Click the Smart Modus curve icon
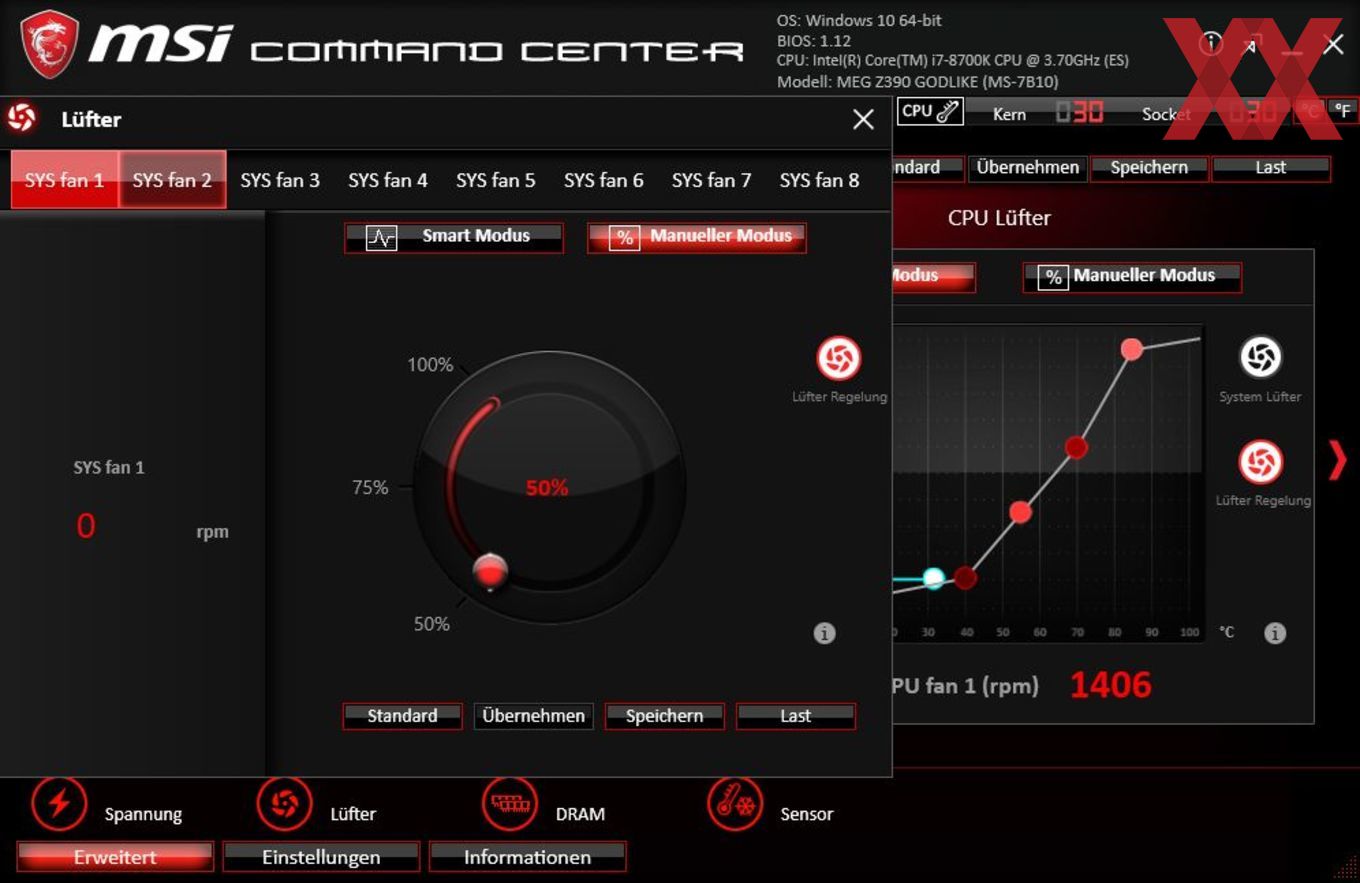This screenshot has width=1360, height=883. pos(382,238)
